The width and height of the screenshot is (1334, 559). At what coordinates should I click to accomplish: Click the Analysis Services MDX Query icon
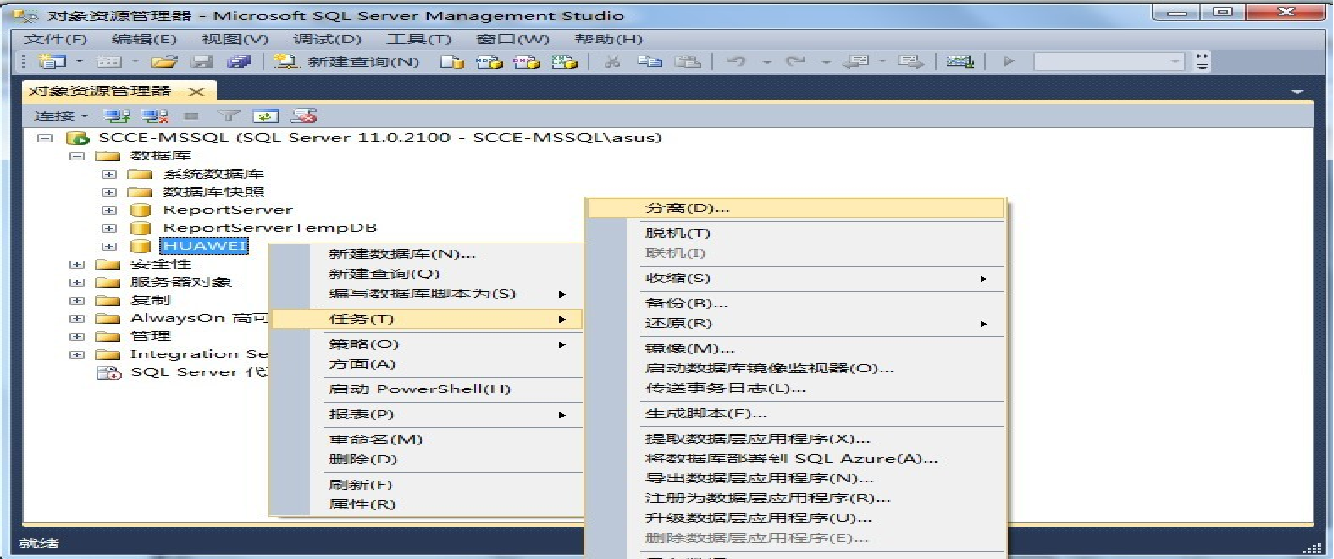(x=489, y=62)
